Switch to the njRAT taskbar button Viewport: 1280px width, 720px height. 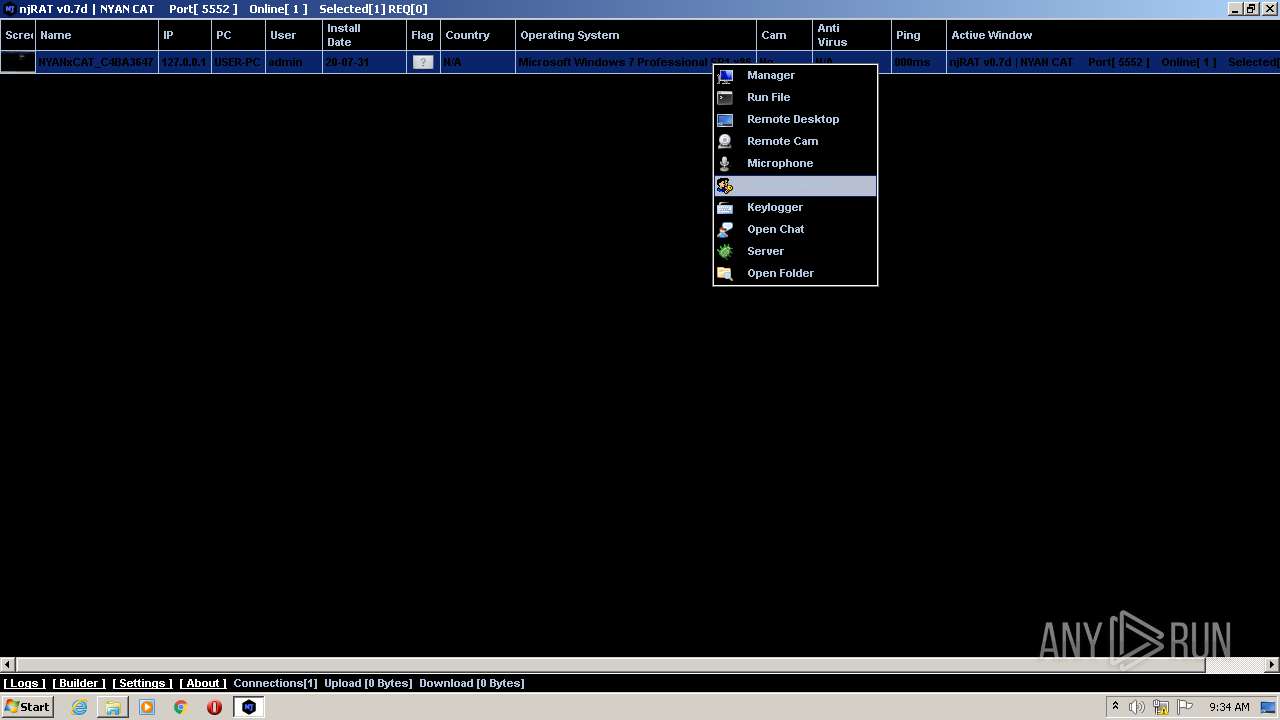click(249, 707)
